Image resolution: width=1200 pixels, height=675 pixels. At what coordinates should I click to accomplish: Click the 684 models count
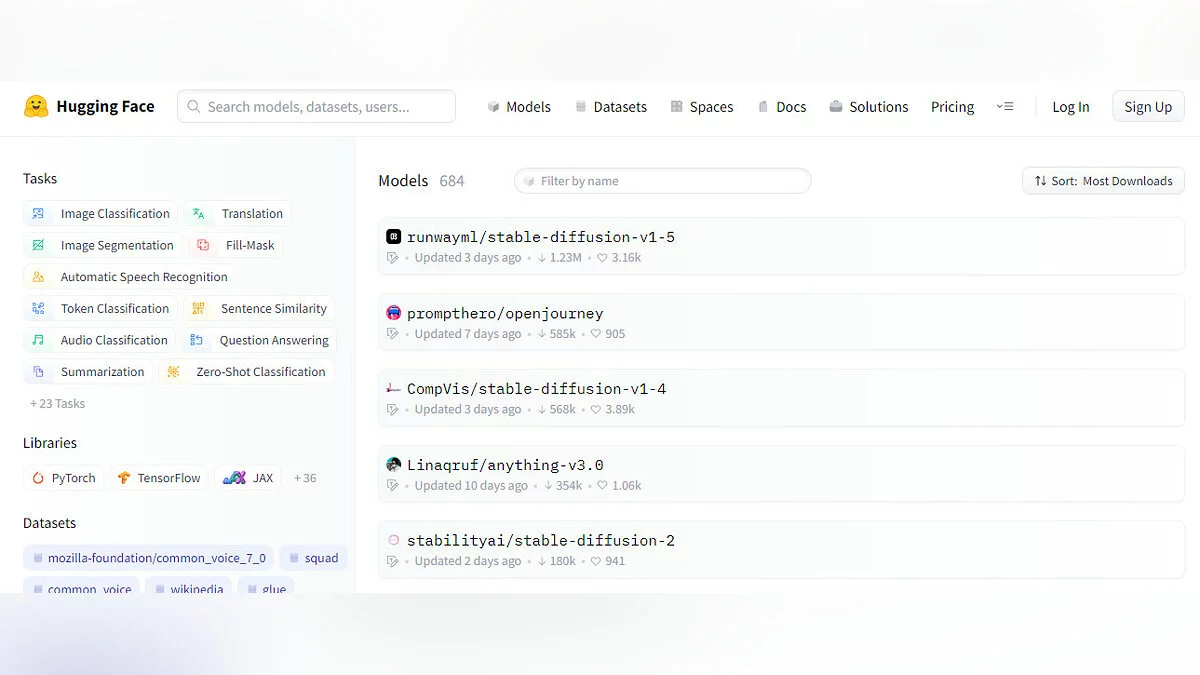click(x=452, y=181)
